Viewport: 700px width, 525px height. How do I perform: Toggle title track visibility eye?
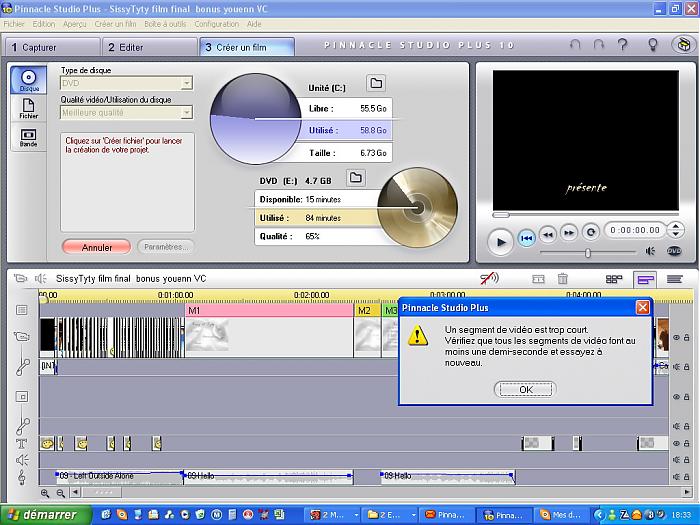[676, 443]
